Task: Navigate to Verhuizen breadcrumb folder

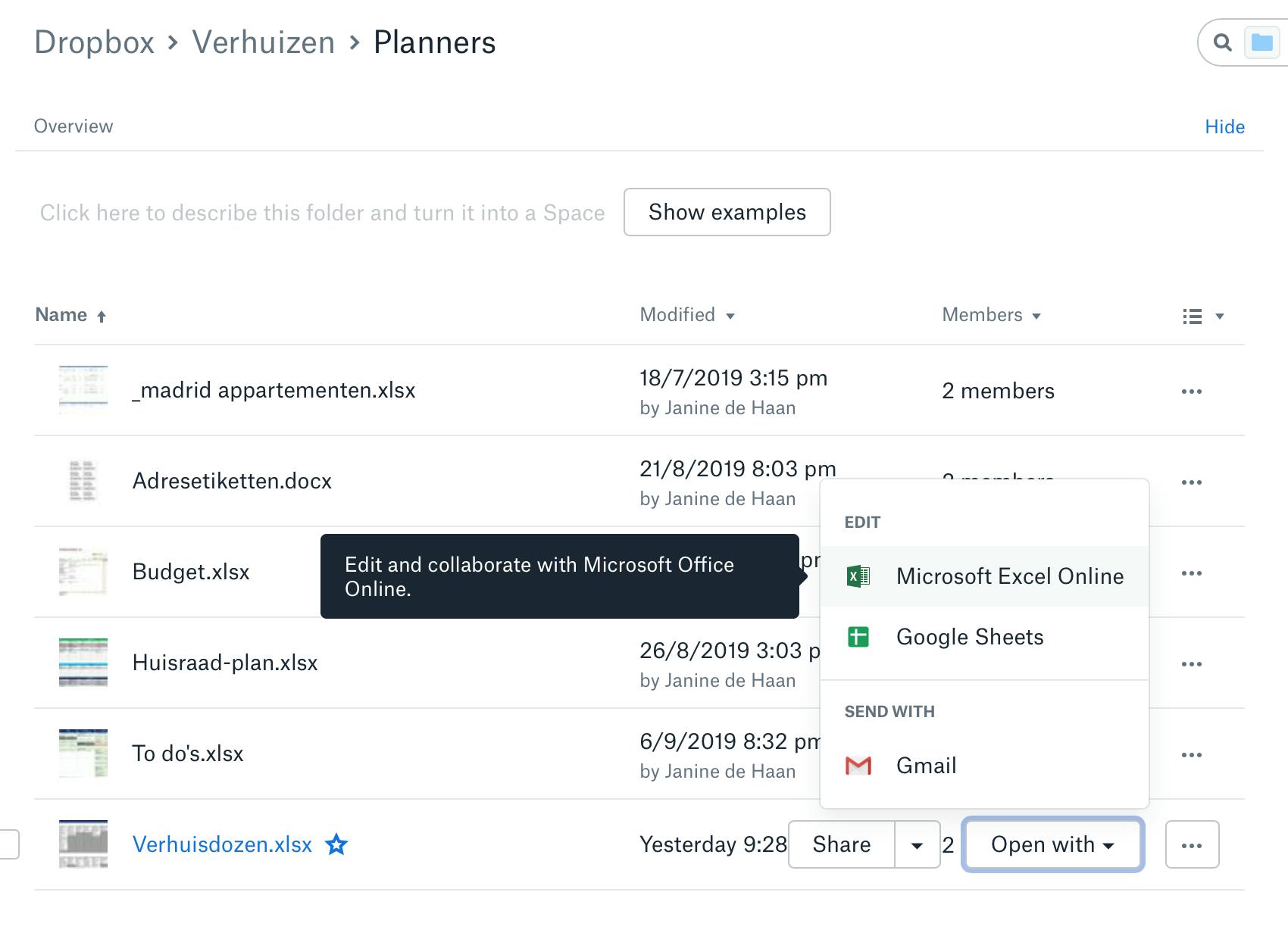Action: point(263,42)
